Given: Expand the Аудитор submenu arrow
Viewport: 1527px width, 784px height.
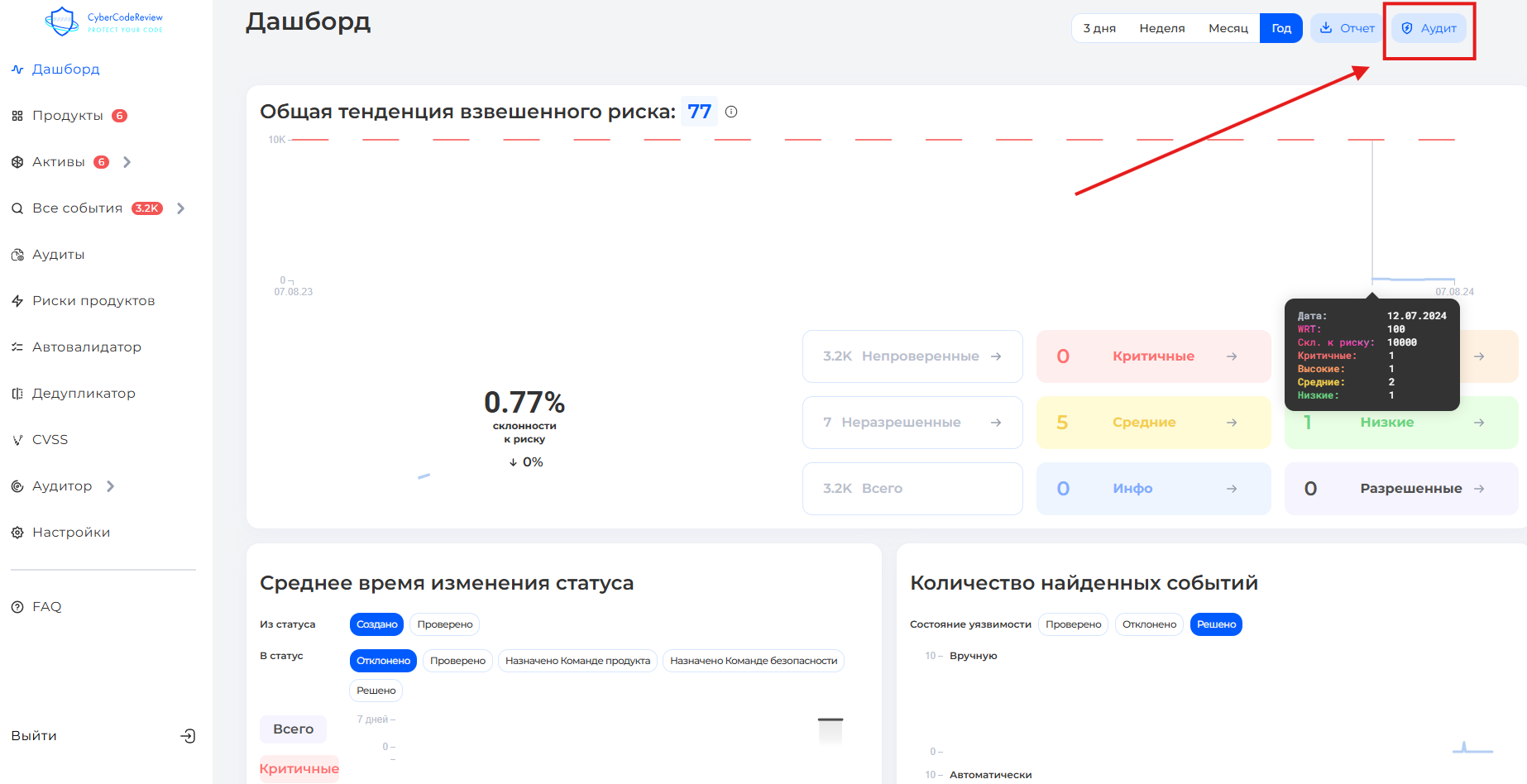Looking at the screenshot, I should [x=111, y=486].
